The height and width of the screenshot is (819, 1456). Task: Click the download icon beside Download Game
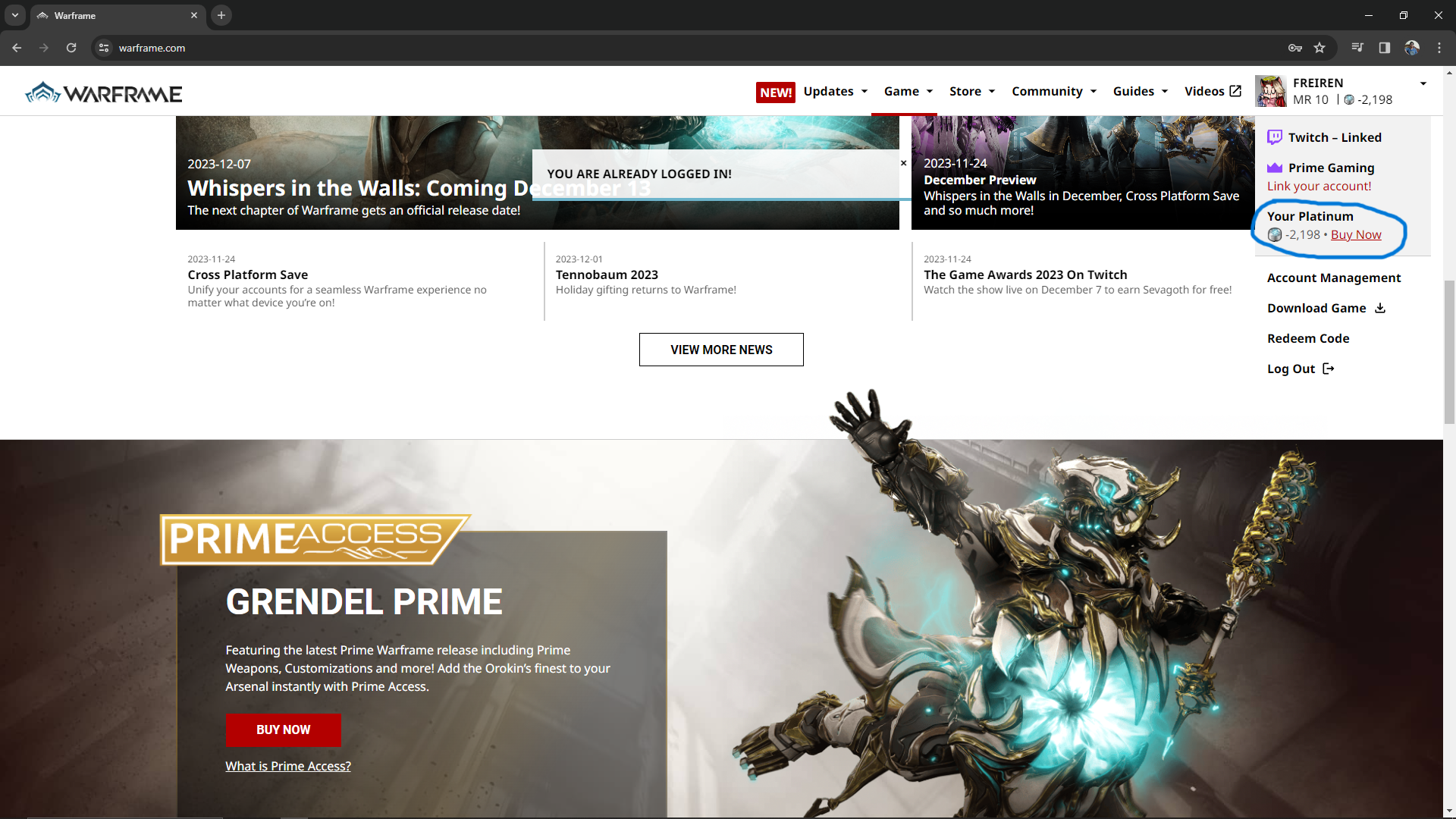tap(1380, 308)
